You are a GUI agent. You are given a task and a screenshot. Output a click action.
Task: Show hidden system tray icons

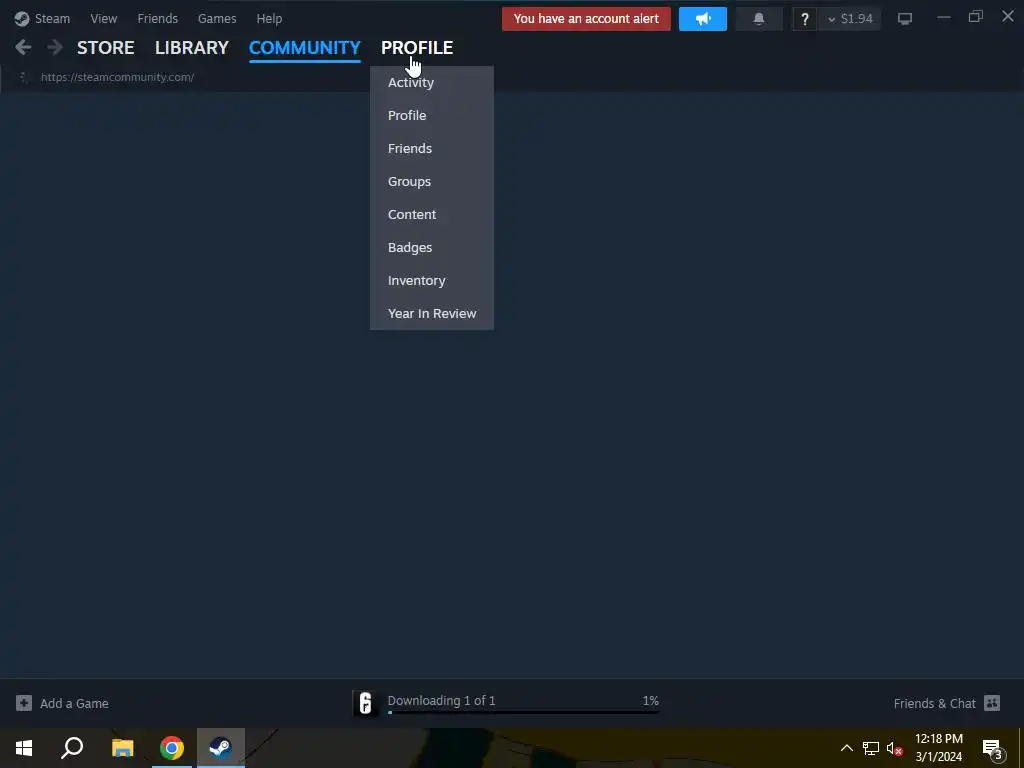846,748
